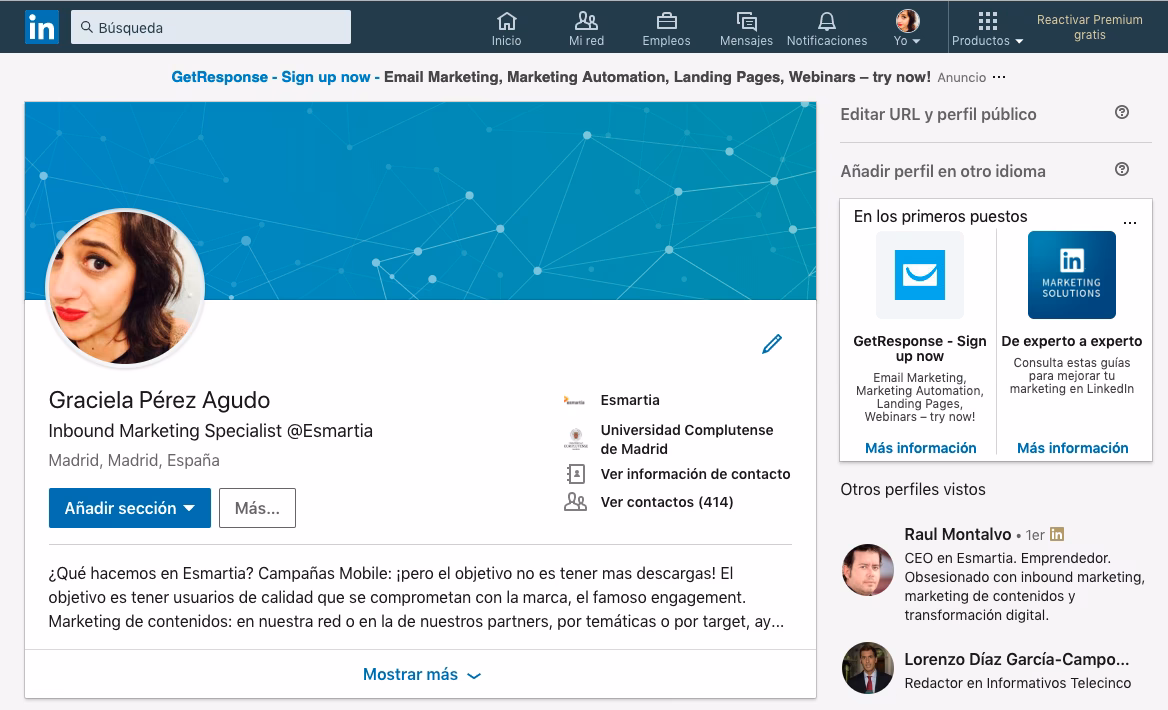Open Raul Montalvo's profile thumbnail

[x=867, y=569]
